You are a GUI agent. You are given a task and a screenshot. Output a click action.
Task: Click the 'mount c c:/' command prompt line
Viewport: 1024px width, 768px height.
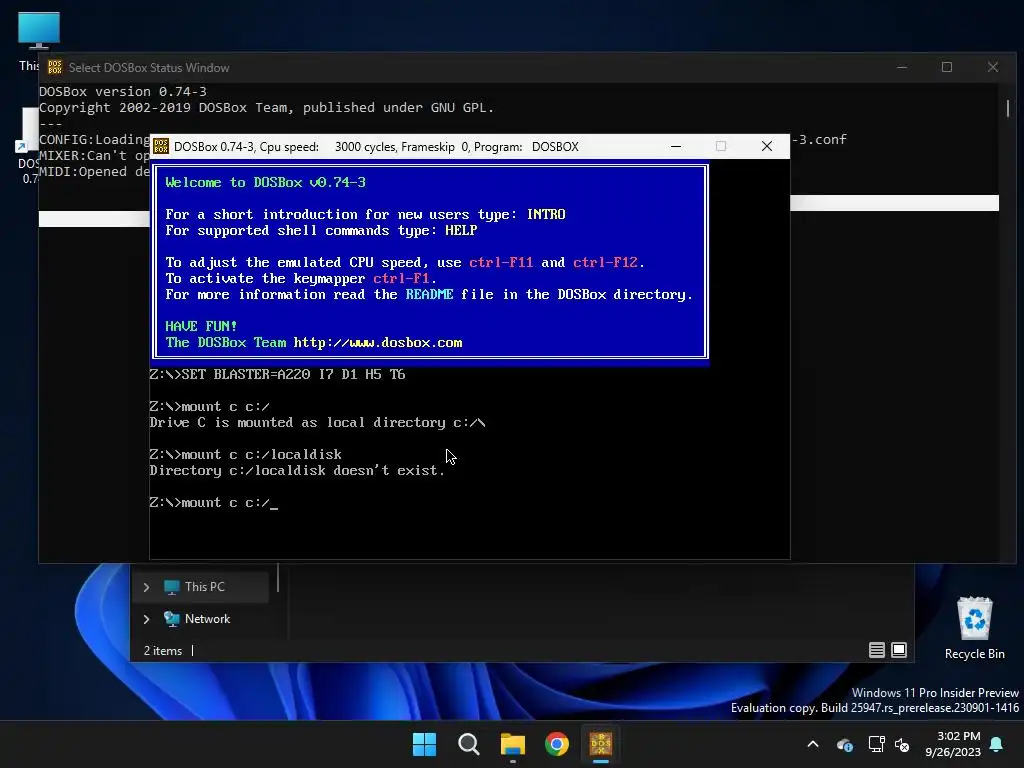pyautogui.click(x=213, y=503)
